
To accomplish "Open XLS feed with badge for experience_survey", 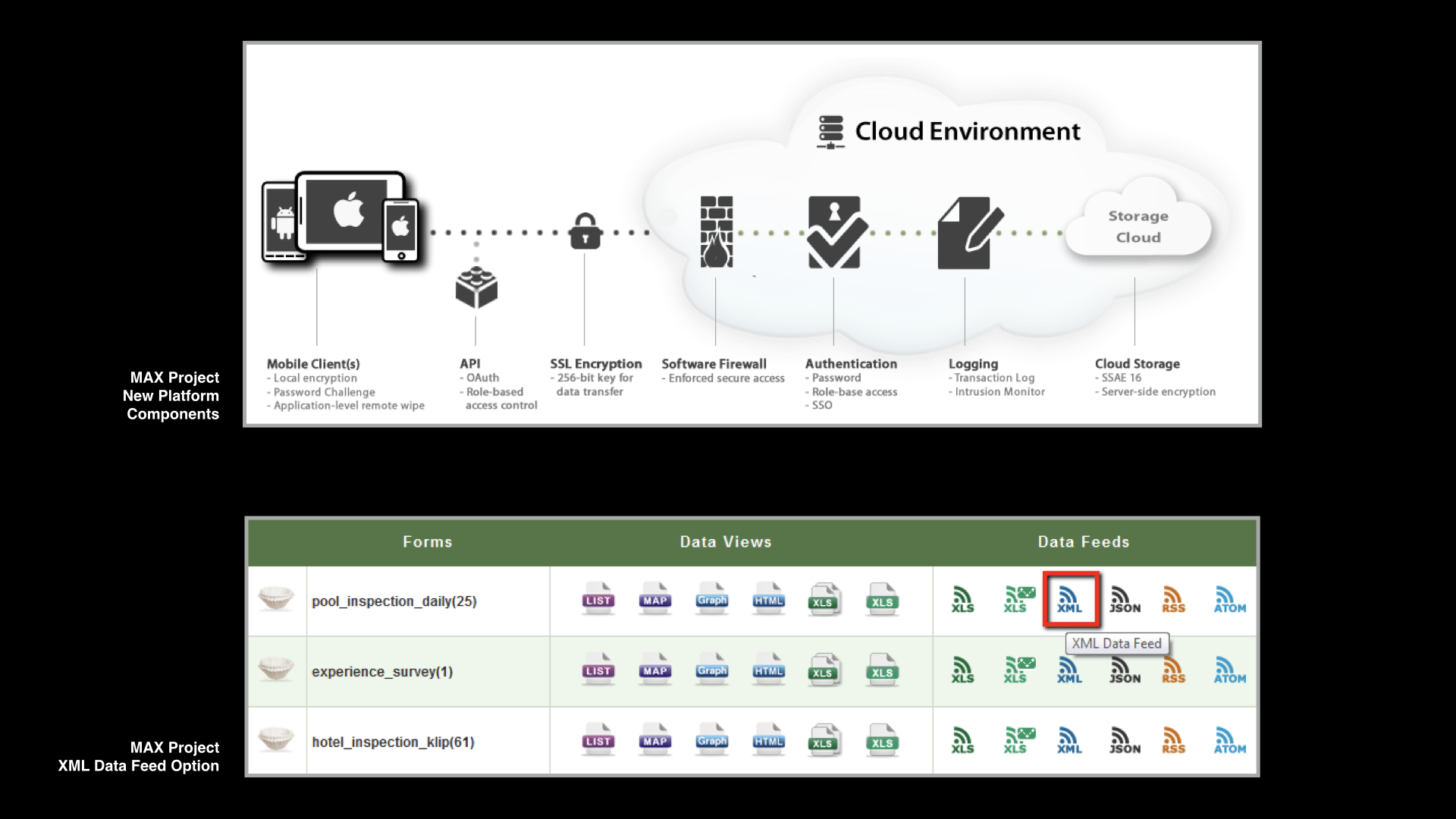I will point(1020,670).
